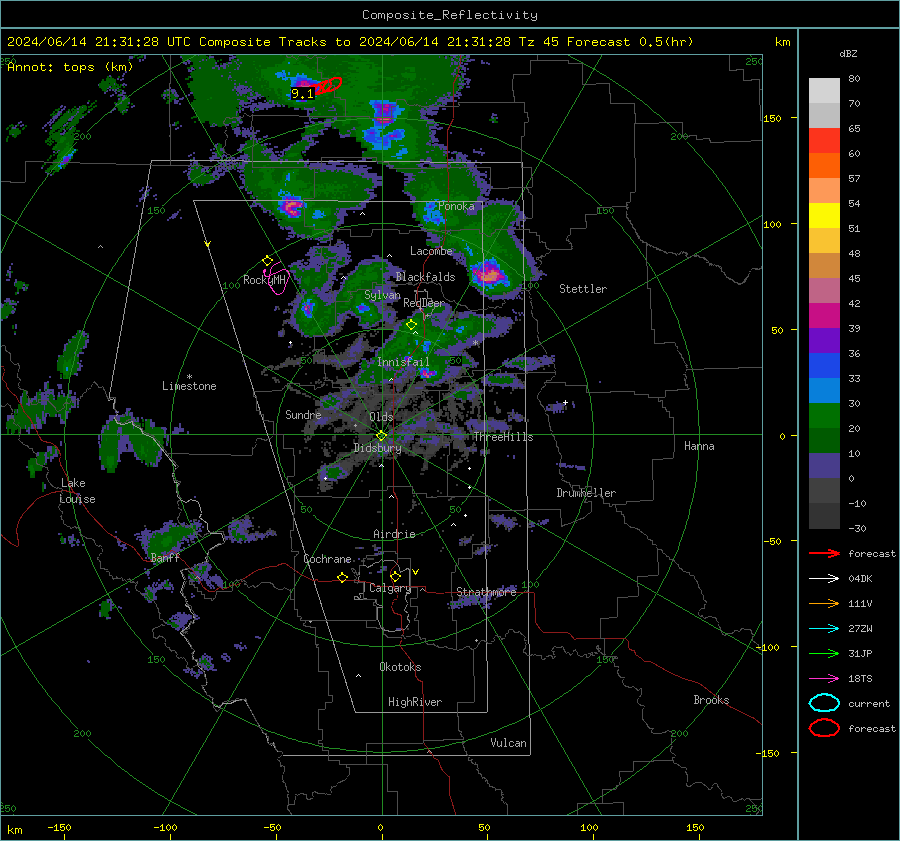Viewport: 900px width, 841px height.
Task: Click the Ponoka city label
Action: [x=456, y=206]
